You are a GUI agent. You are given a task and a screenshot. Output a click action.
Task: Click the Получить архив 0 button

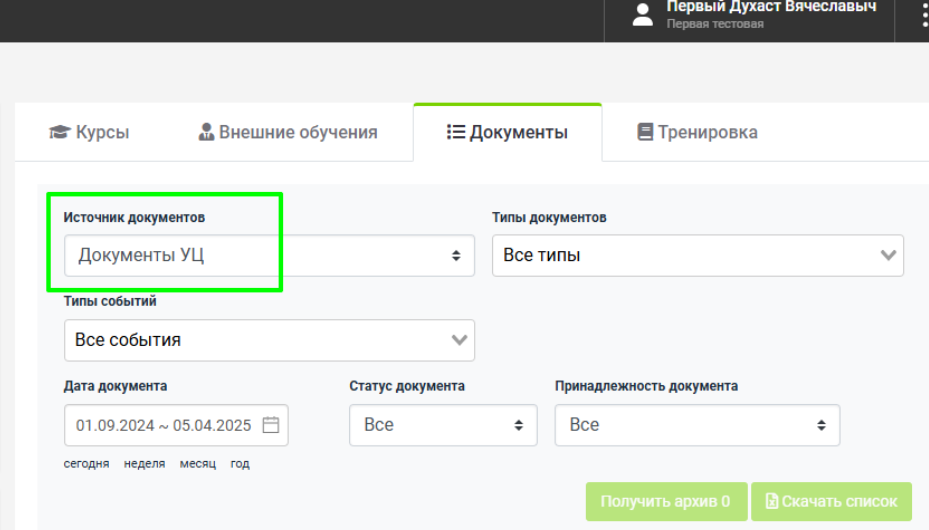(x=666, y=501)
